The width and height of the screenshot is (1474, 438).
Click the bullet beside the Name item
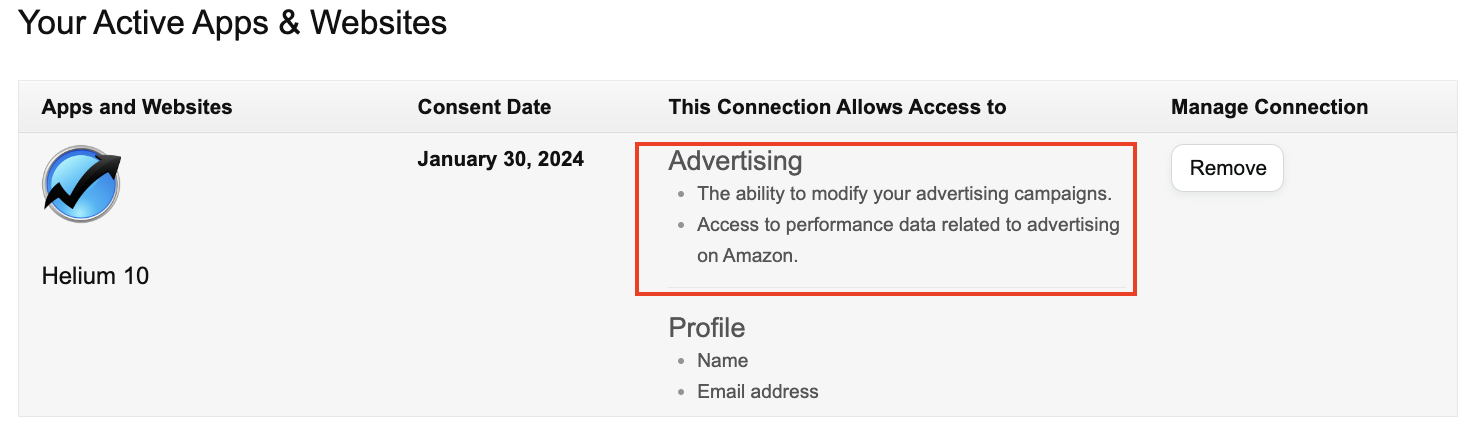point(682,361)
